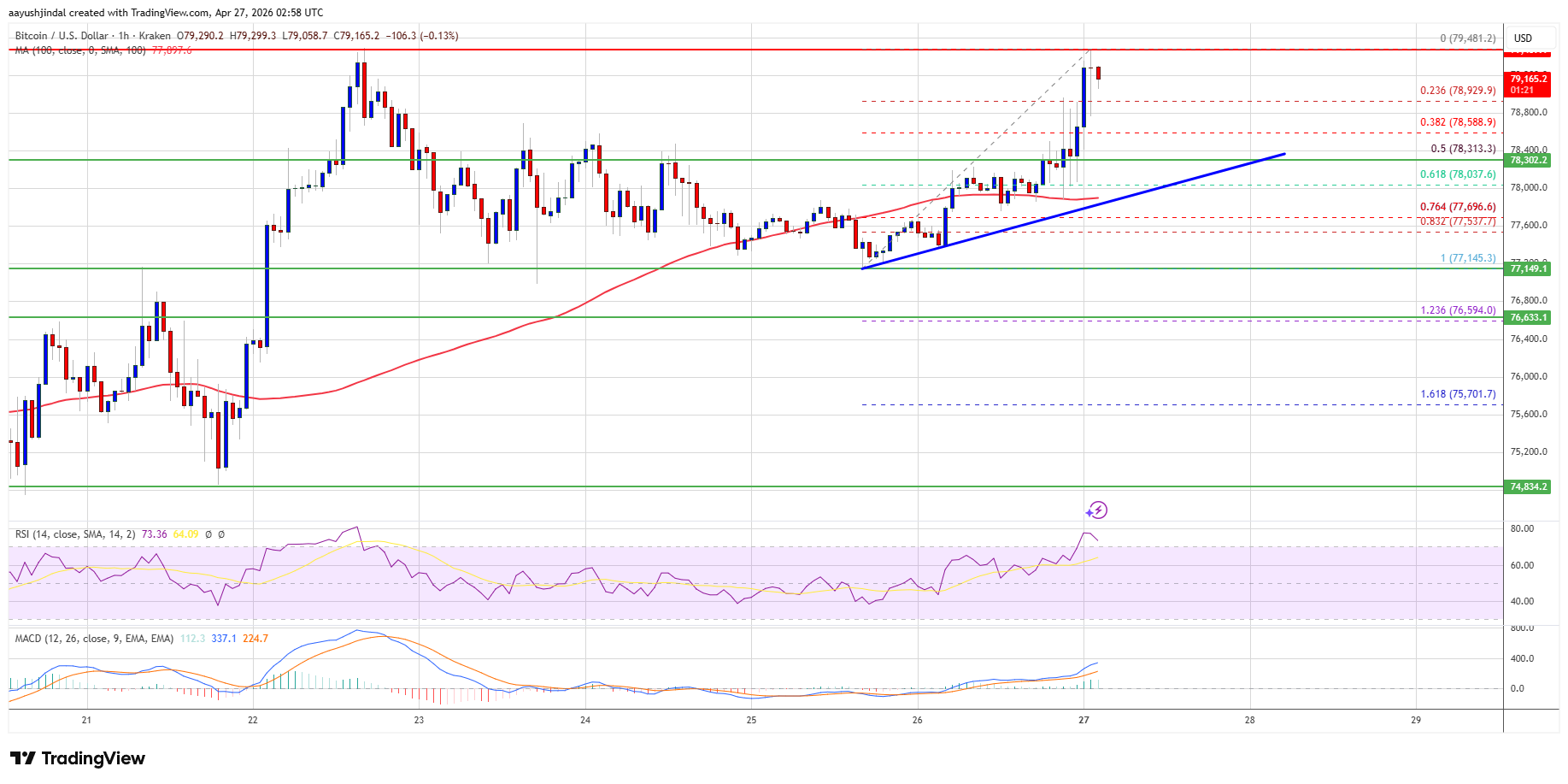The image size is (1568, 784).
Task: Click the green 77,149.1 price level label
Action: [1528, 268]
